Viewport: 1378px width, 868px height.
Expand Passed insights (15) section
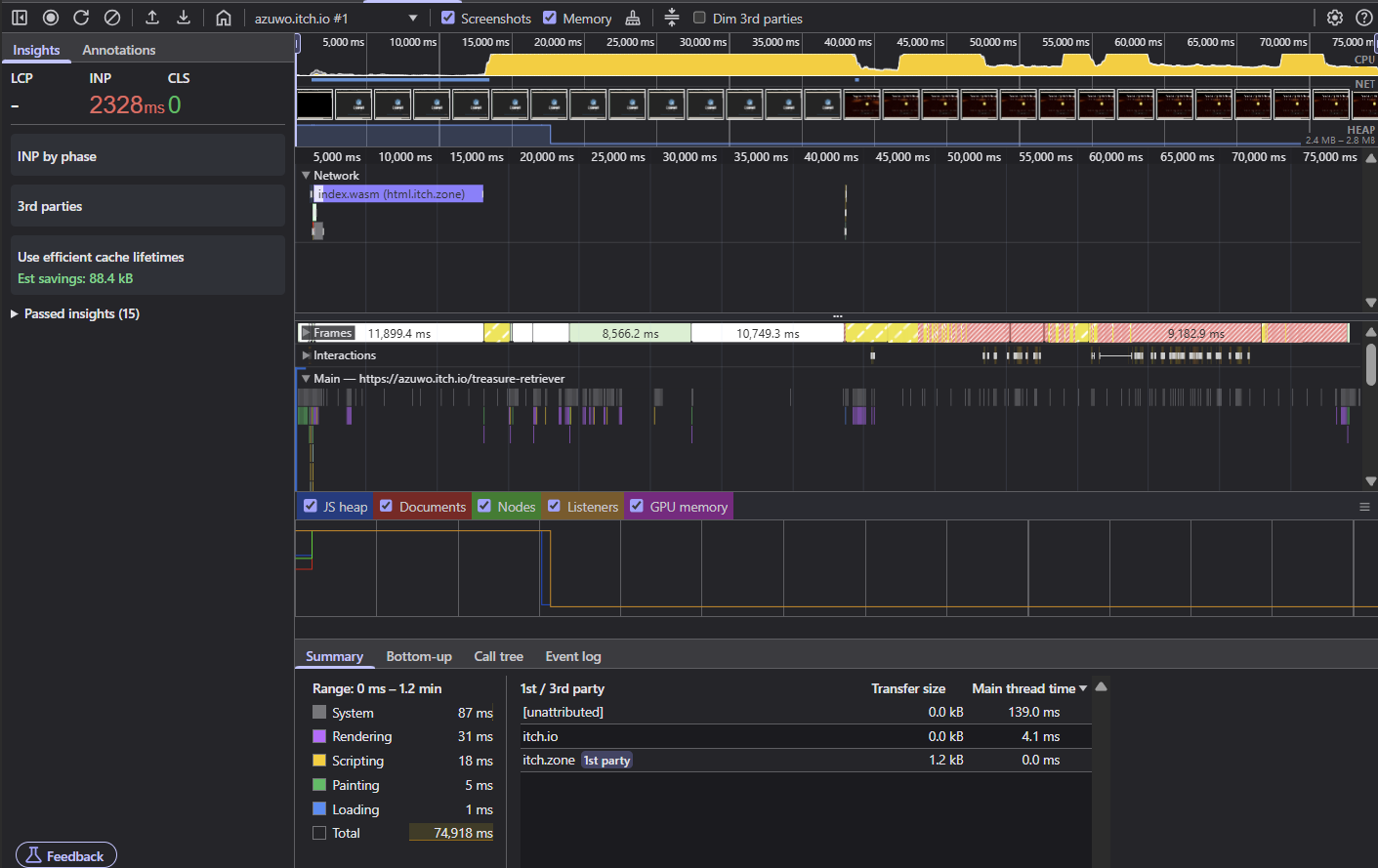click(x=76, y=313)
